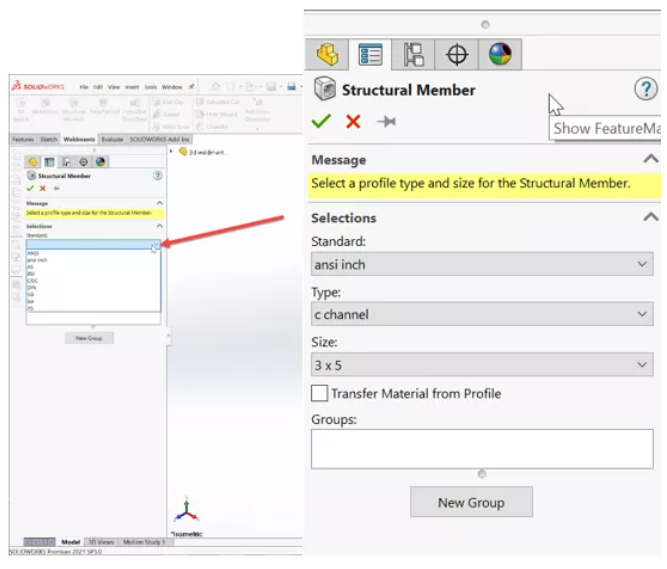Open the Tools menu
The width and height of the screenshot is (667, 569).
[x=151, y=87]
